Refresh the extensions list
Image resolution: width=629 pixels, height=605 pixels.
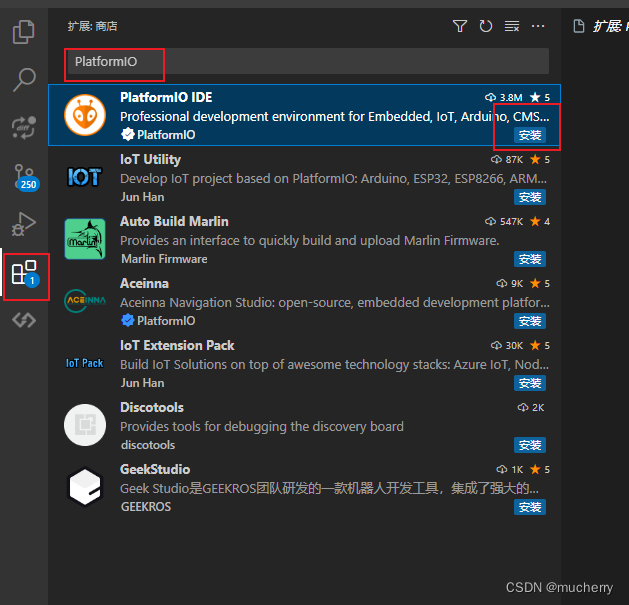click(x=486, y=26)
